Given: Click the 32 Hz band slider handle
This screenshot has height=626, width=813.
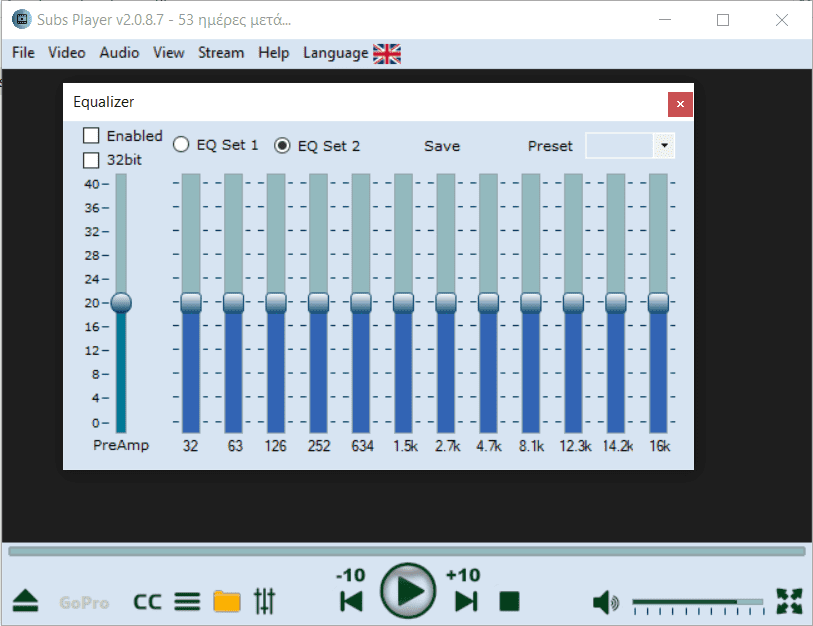Looking at the screenshot, I should pos(191,302).
